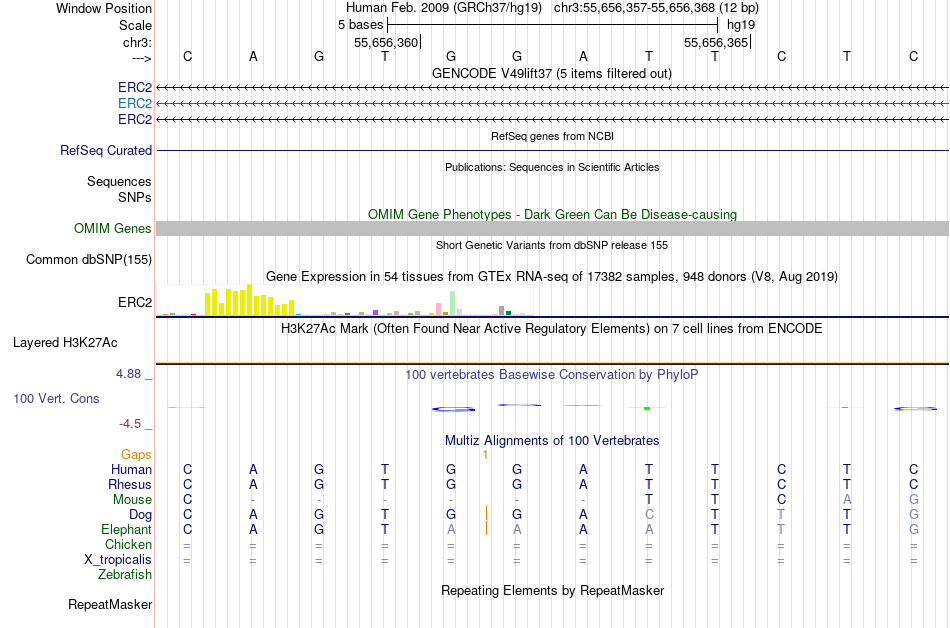Click the OMIM Genes label
Screen dimensions: 950x628
tap(113, 228)
